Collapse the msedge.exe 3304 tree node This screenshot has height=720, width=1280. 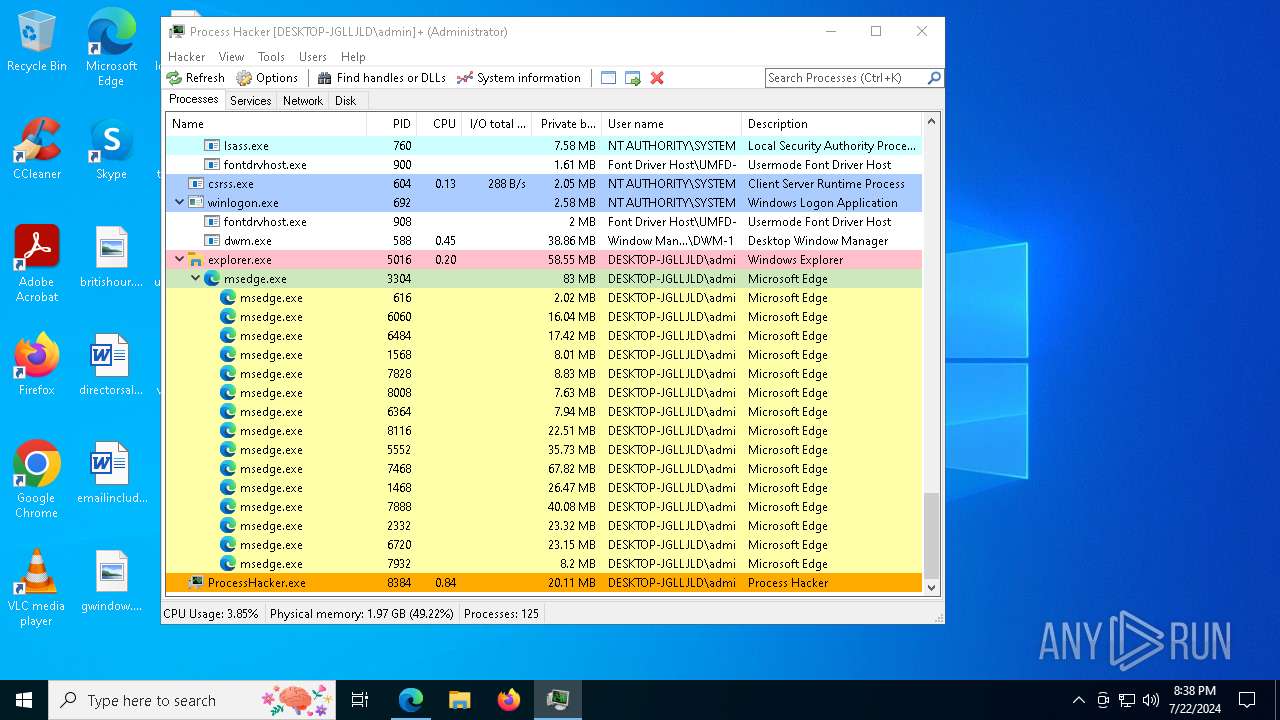click(x=195, y=279)
